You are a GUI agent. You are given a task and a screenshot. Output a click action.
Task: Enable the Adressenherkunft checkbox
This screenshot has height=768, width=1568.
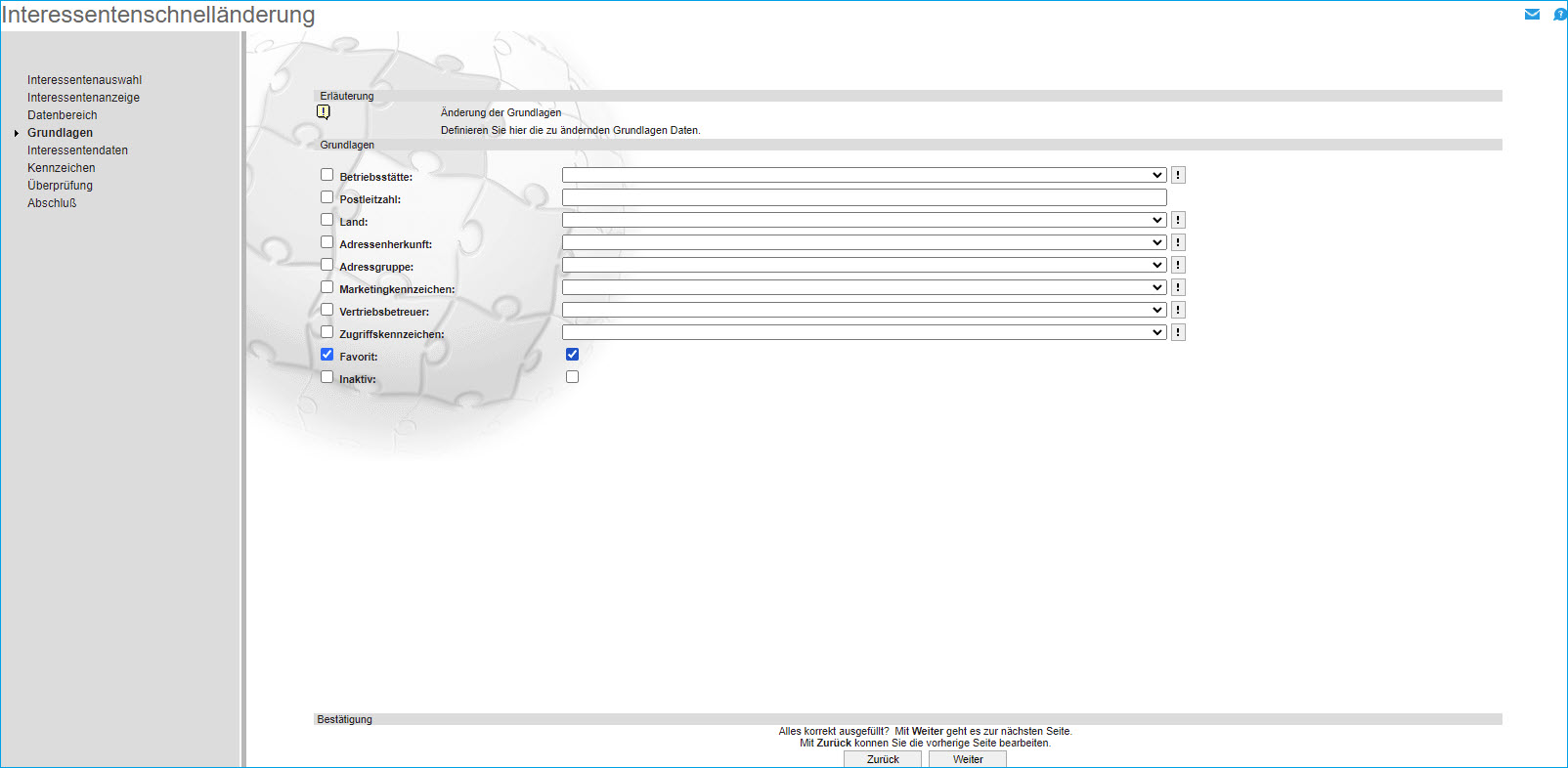pyautogui.click(x=327, y=242)
